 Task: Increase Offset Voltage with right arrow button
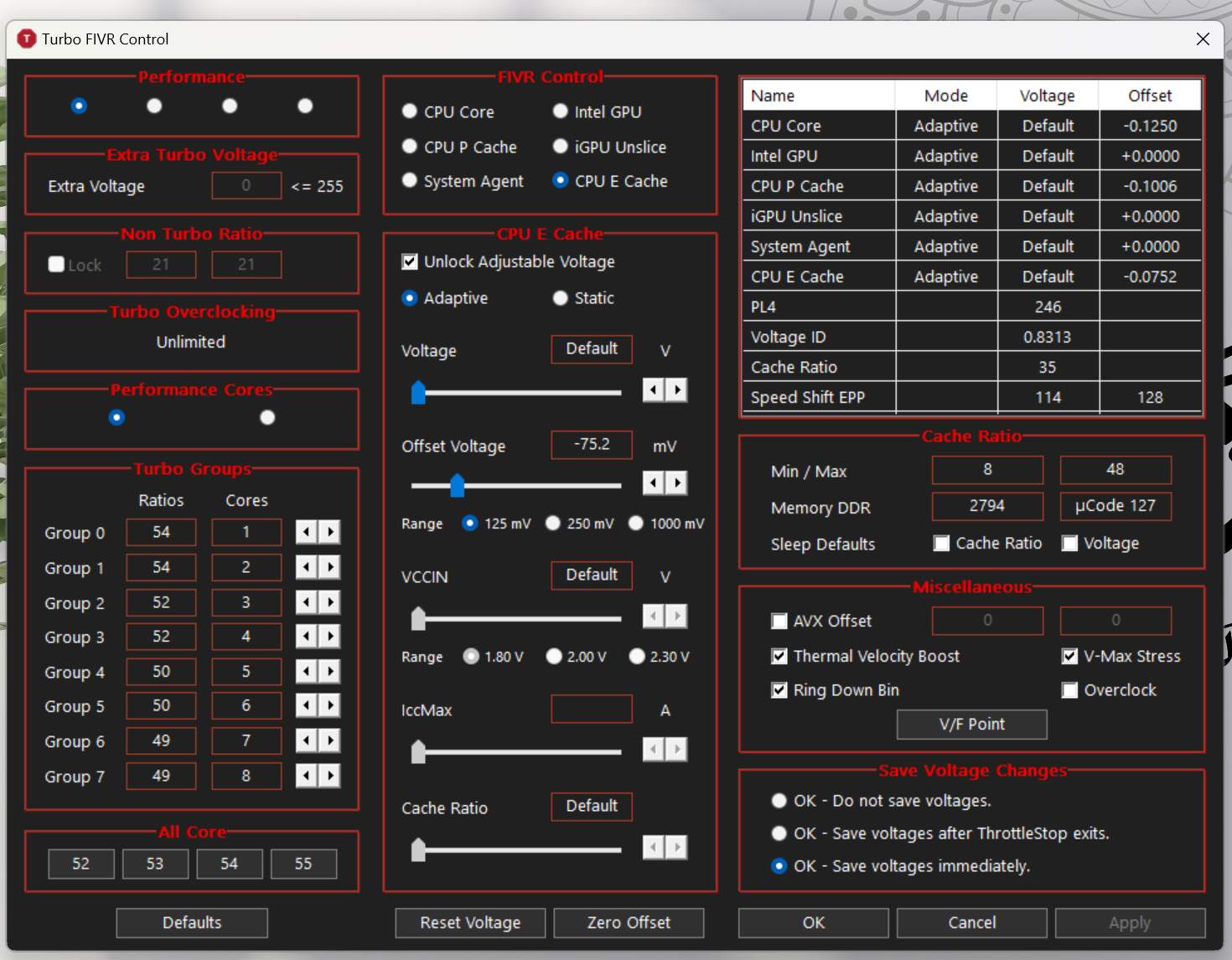[x=677, y=483]
